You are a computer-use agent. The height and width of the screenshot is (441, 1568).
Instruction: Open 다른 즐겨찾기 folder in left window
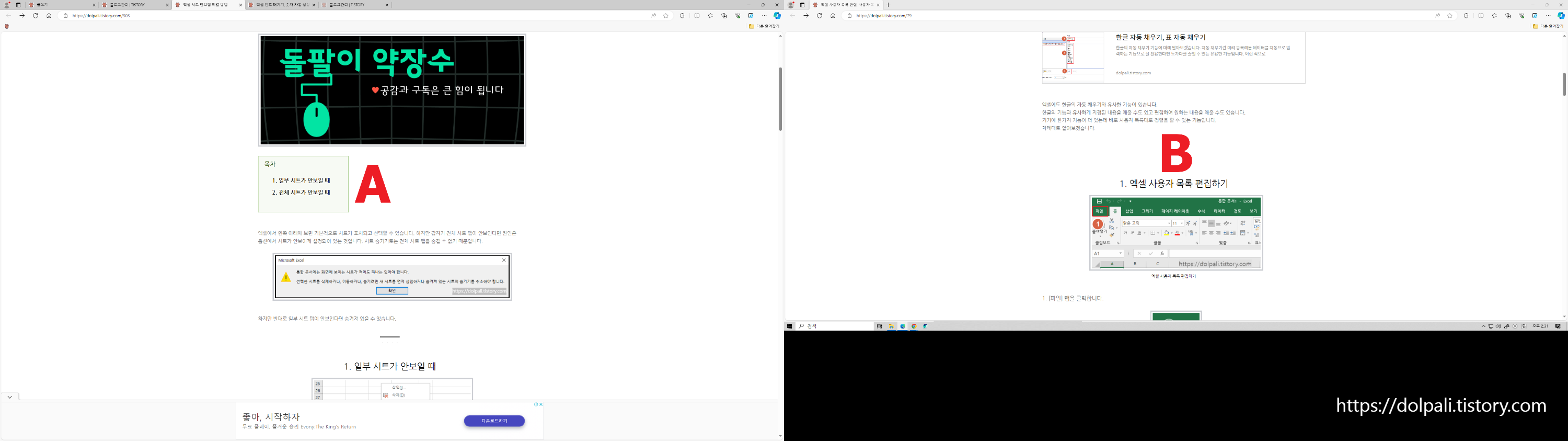[x=764, y=26]
